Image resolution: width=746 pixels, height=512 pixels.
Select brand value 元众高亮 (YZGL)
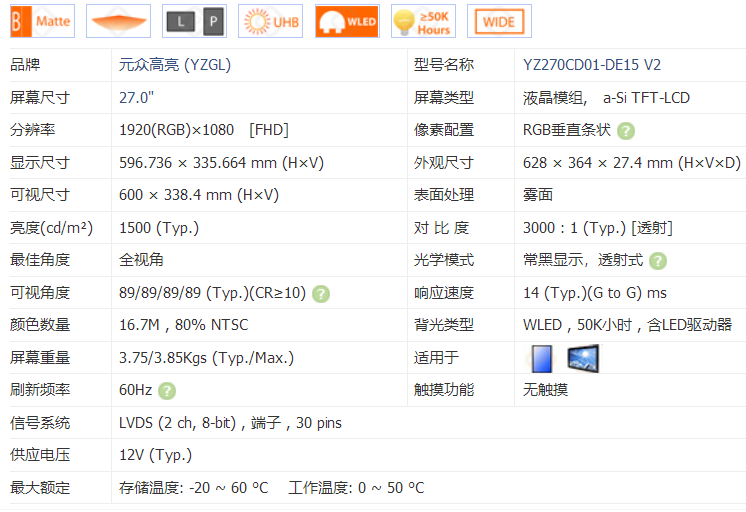(x=175, y=65)
